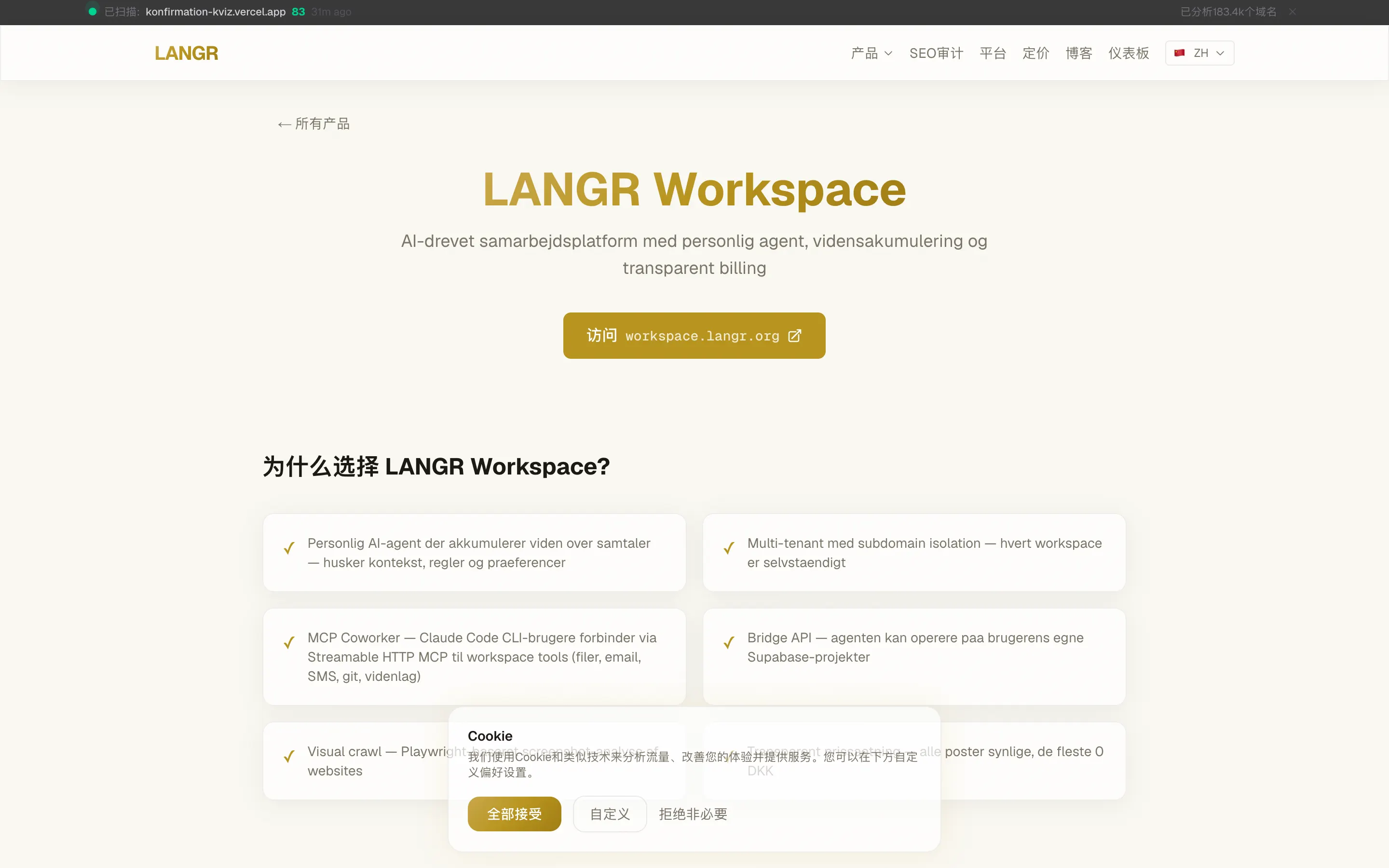Viewport: 1389px width, 868px height.
Task: Click checkmark beside Personlig AI-agent card
Action: coord(289,548)
